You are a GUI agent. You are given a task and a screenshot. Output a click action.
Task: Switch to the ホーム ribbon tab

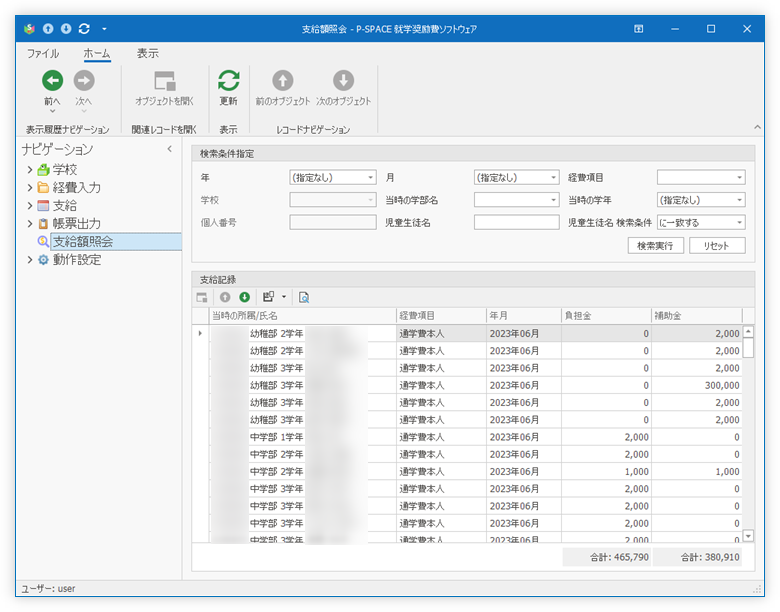click(97, 53)
